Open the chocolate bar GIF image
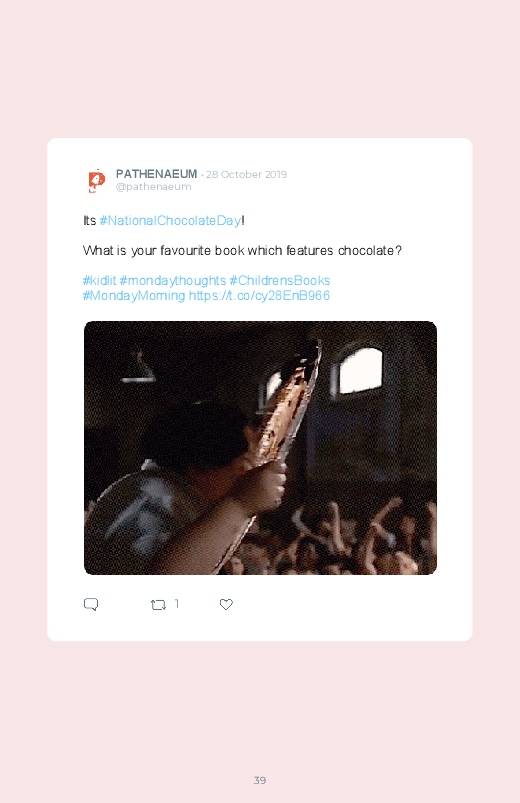 click(260, 448)
